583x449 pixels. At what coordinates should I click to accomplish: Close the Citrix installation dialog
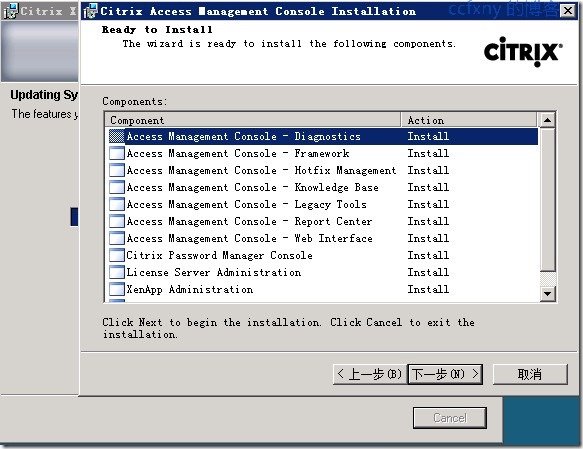pos(568,11)
